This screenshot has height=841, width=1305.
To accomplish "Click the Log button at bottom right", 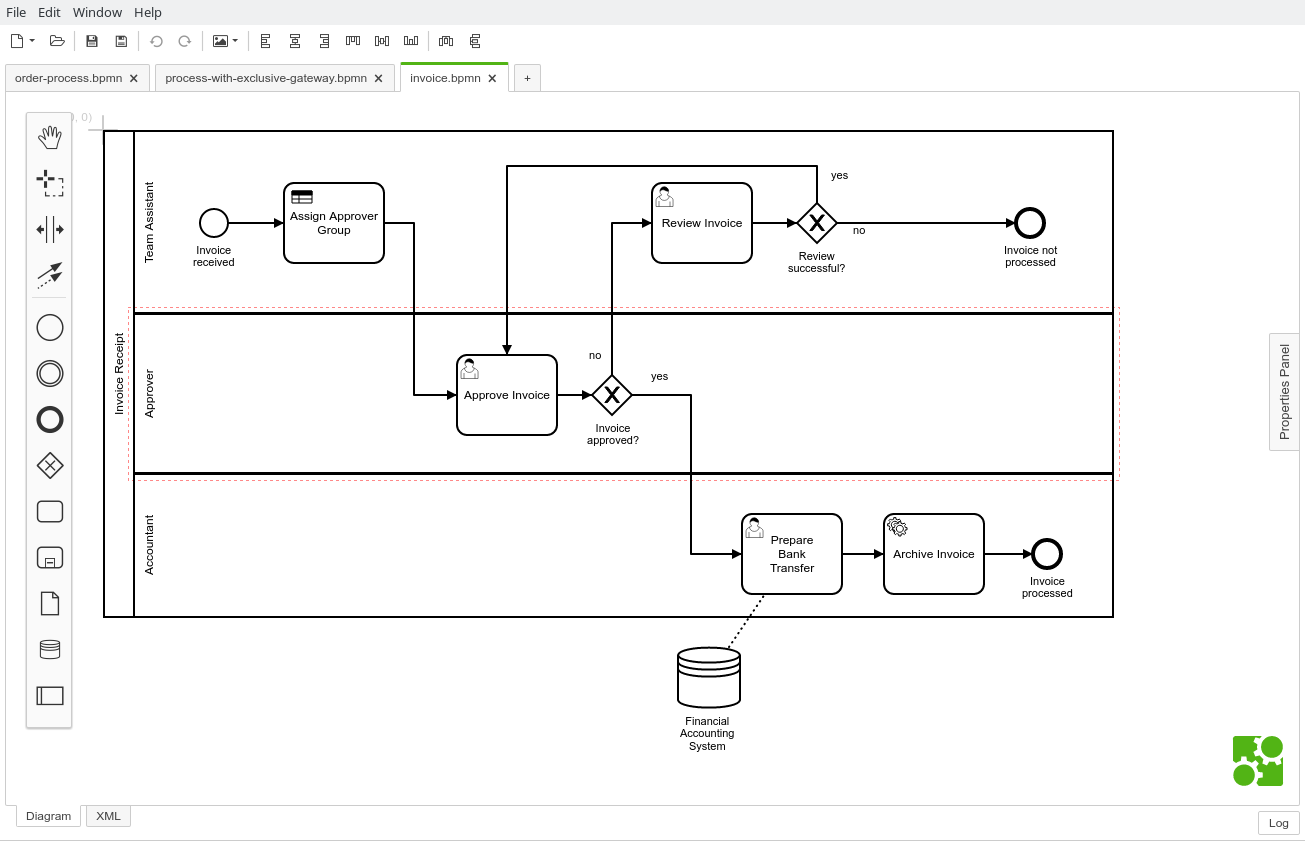I will point(1278,823).
